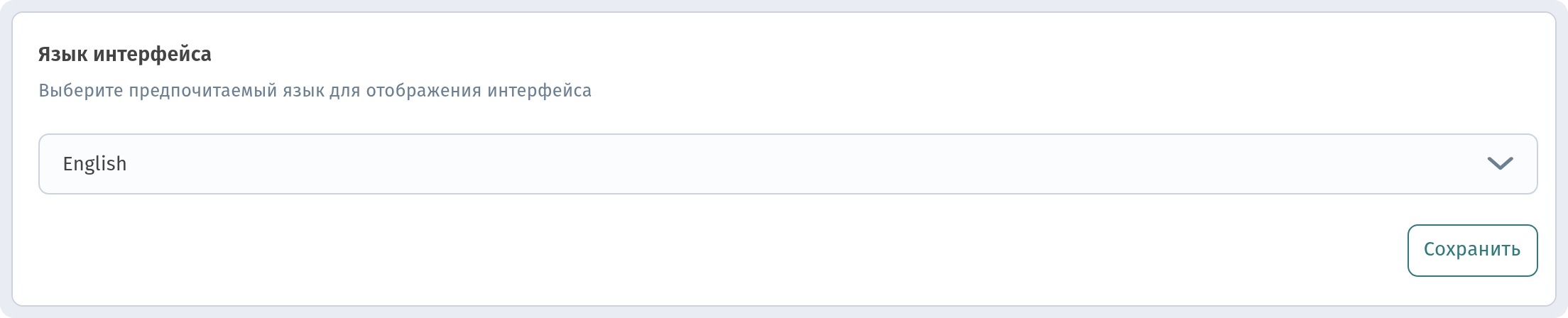1568x318 pixels.
Task: Open the interface language dropdown
Action: pyautogui.click(x=788, y=164)
